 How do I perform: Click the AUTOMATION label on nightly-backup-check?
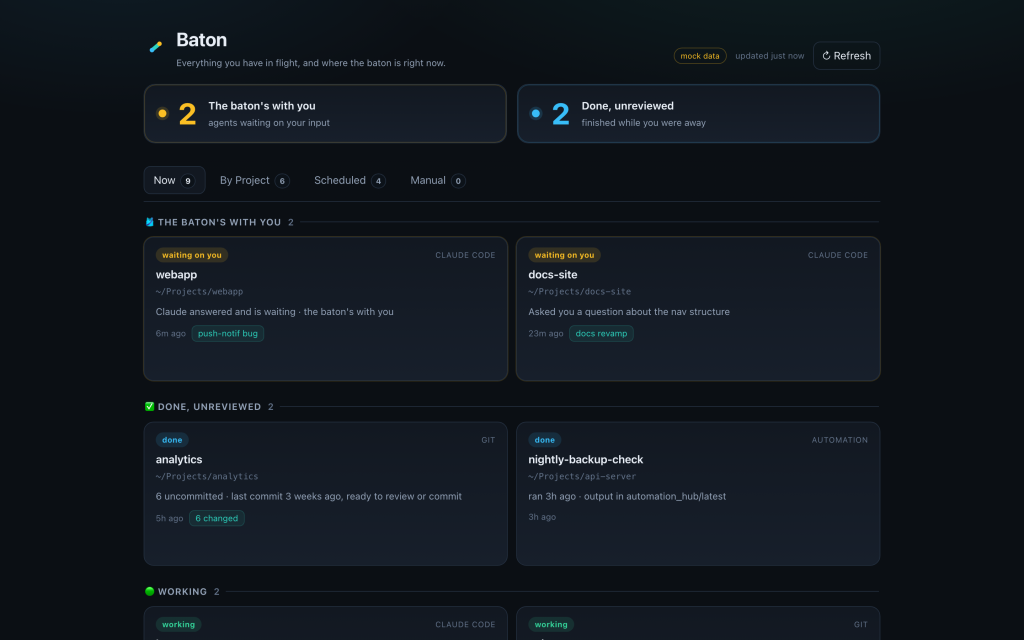click(840, 440)
